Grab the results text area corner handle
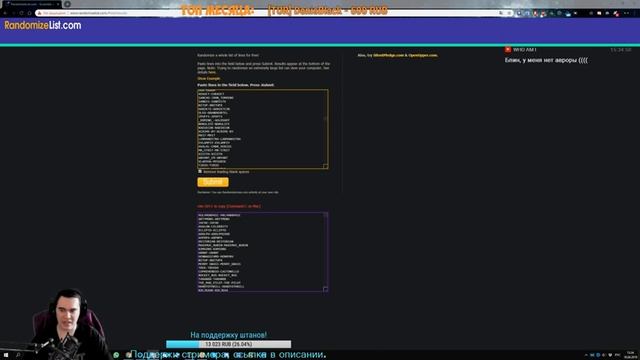640x360 pixels. coord(326,289)
